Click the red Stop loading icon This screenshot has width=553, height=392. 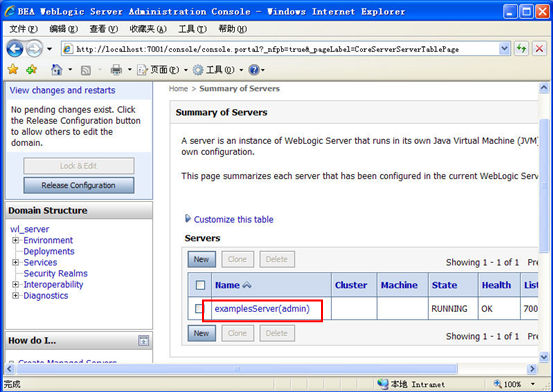point(539,49)
